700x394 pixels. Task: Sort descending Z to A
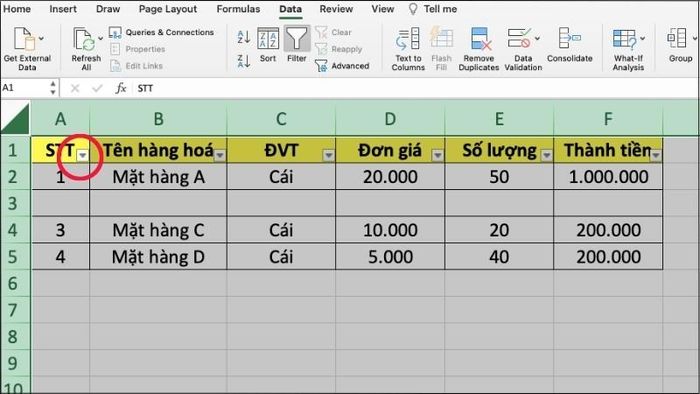tap(244, 61)
